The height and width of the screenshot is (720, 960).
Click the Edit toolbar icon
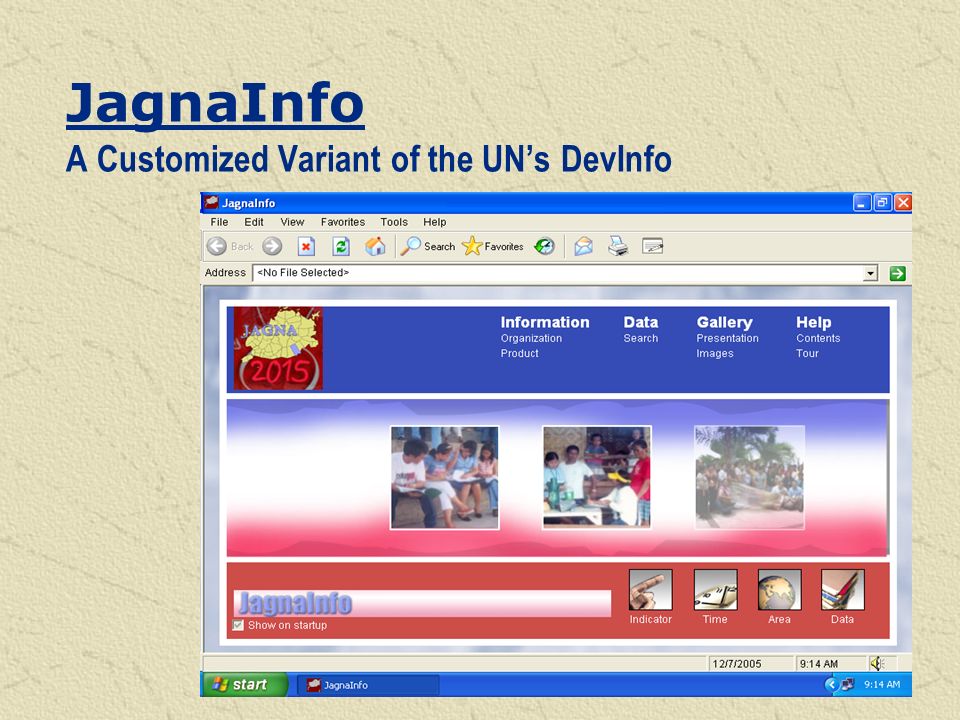click(653, 246)
